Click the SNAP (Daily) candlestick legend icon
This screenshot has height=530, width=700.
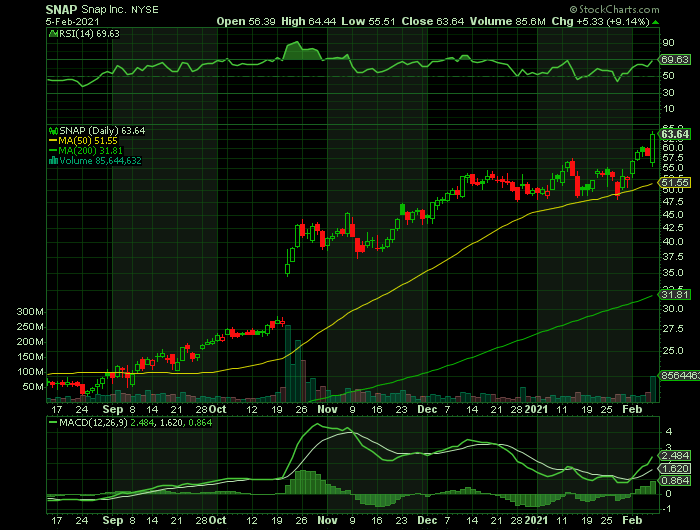53,131
